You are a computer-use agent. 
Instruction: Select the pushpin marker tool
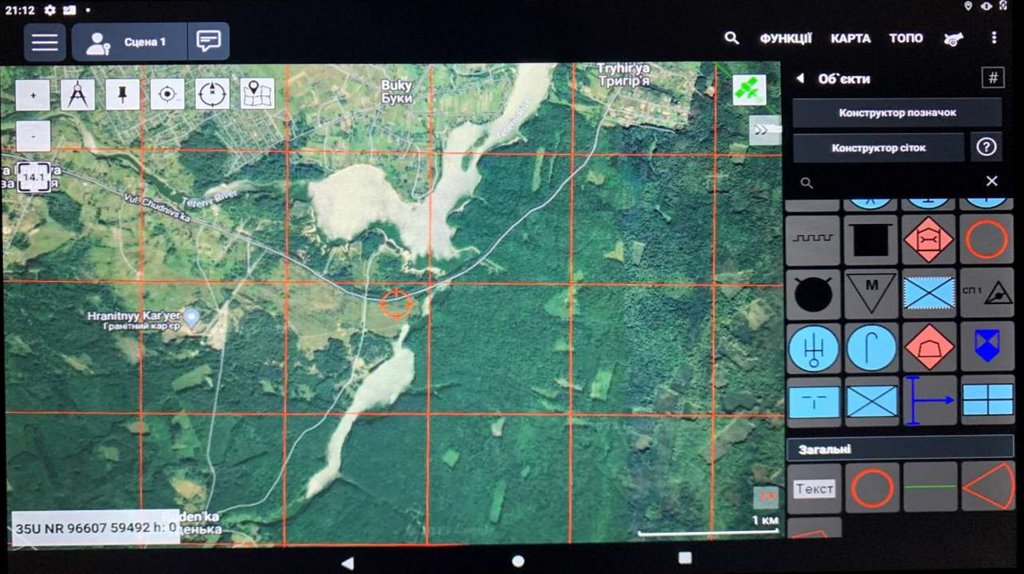tap(122, 95)
